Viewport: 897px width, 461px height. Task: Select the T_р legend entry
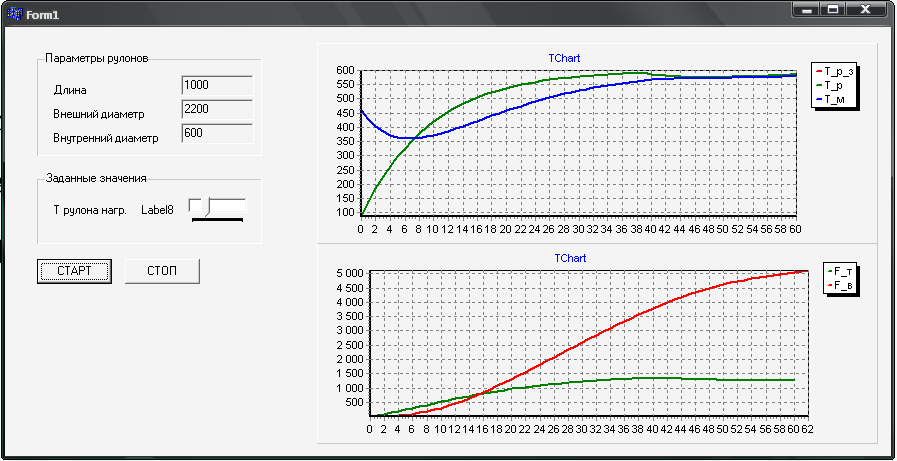tap(831, 85)
